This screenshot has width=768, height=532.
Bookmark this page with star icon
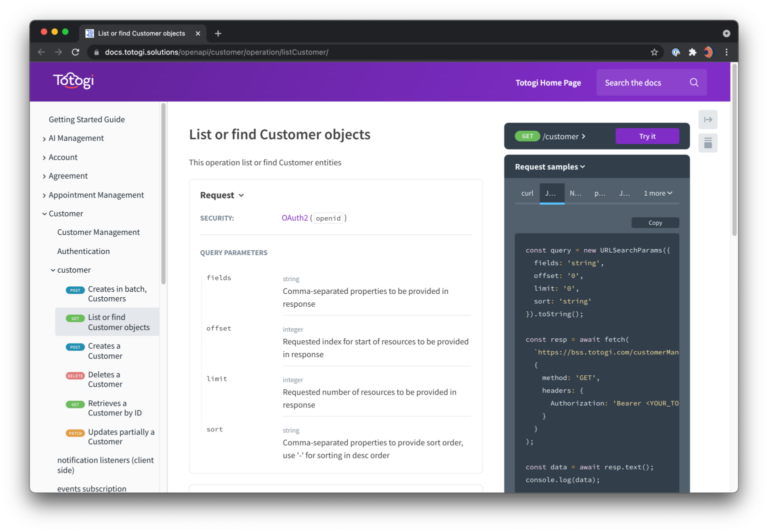pyautogui.click(x=654, y=52)
